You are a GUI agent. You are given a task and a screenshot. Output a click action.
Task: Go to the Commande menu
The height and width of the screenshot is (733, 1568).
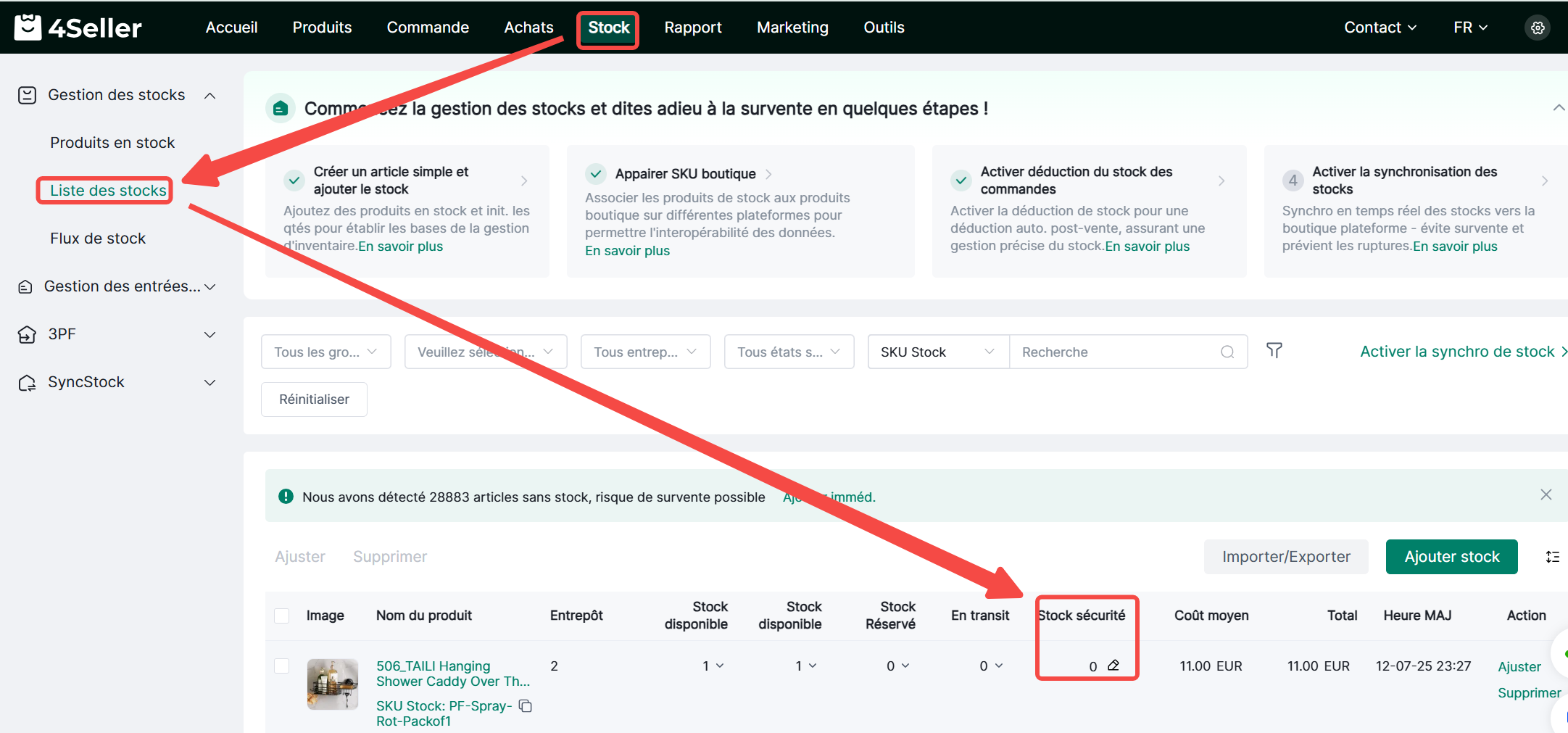428,28
